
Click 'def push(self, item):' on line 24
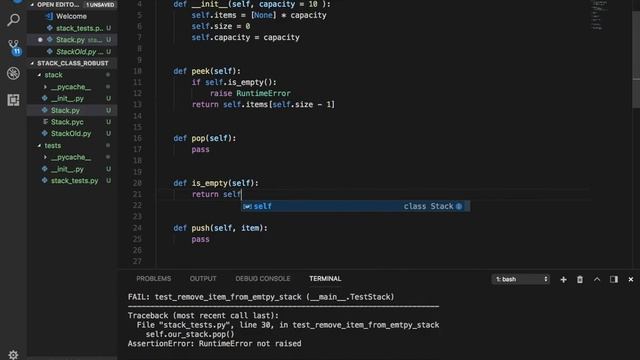[x=220, y=228]
